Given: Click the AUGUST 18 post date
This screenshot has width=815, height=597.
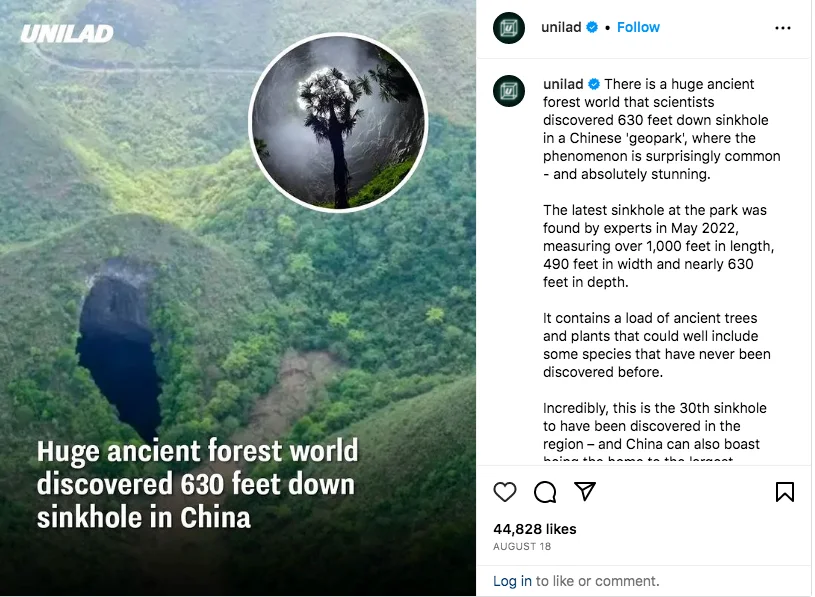Looking at the screenshot, I should [521, 547].
